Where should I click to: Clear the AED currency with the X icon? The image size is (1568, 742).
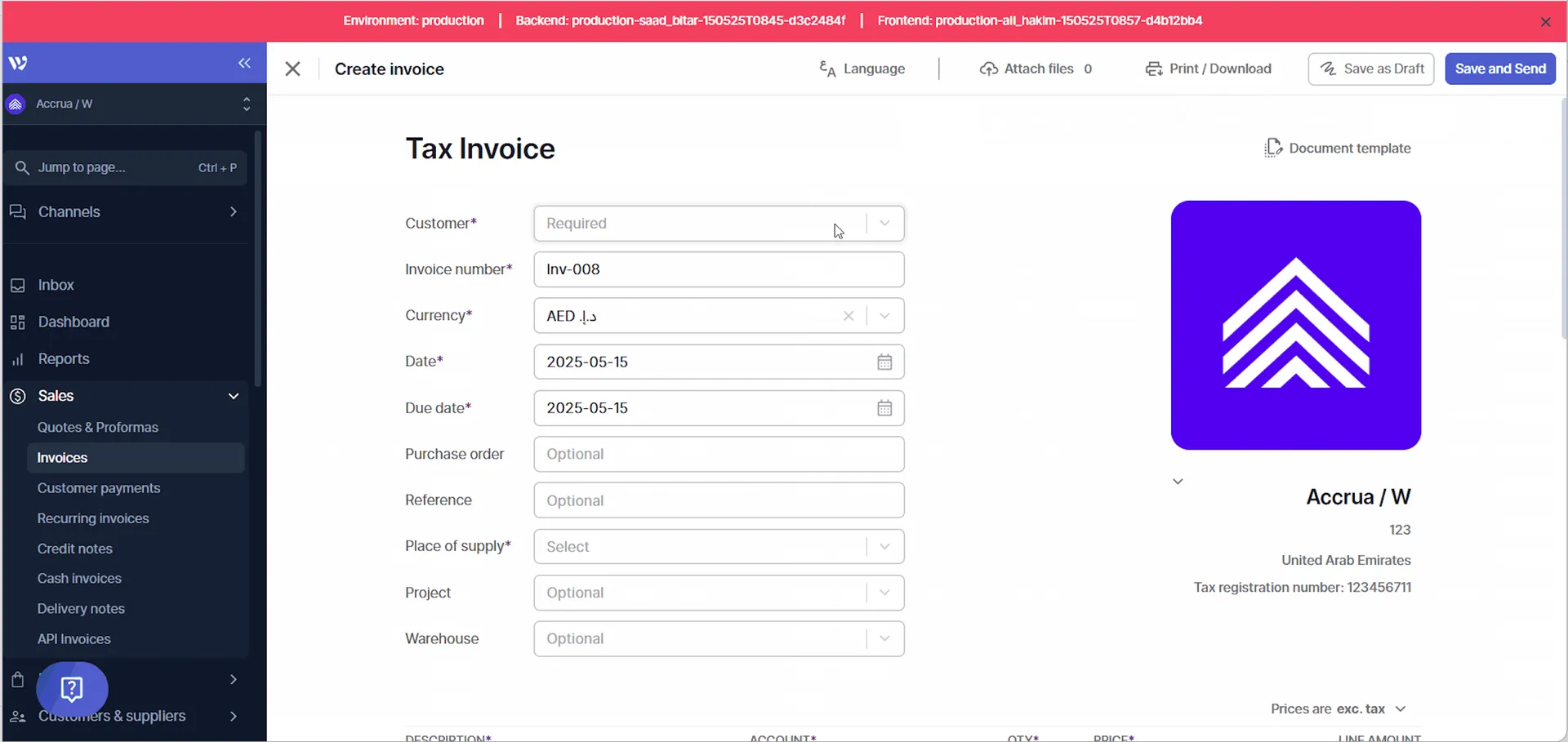(x=849, y=316)
